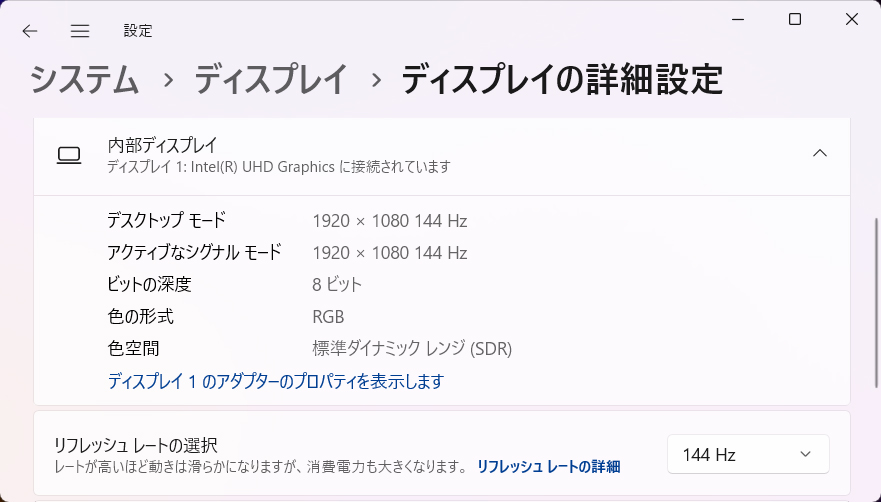Click the ディスプレイの詳細設定 page title
The height and width of the screenshot is (502, 881).
[x=561, y=80]
